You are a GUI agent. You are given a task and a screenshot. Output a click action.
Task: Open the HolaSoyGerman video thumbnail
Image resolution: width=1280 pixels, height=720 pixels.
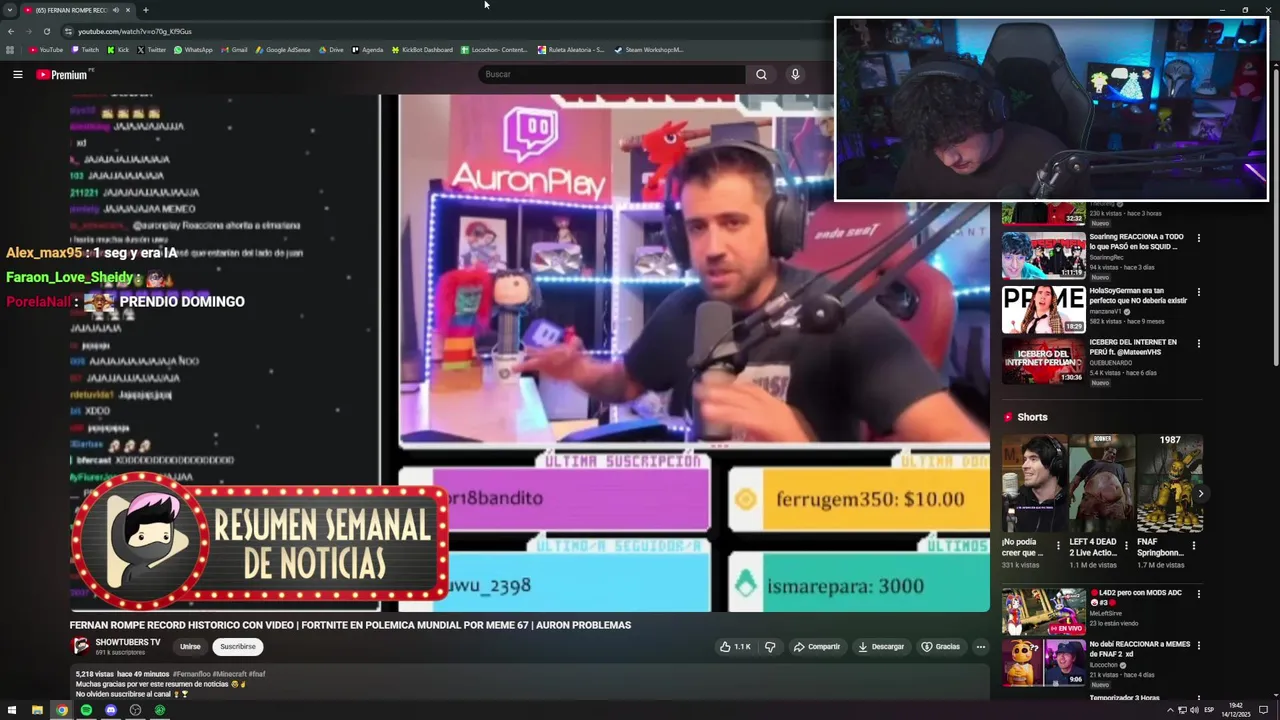pyautogui.click(x=1043, y=309)
